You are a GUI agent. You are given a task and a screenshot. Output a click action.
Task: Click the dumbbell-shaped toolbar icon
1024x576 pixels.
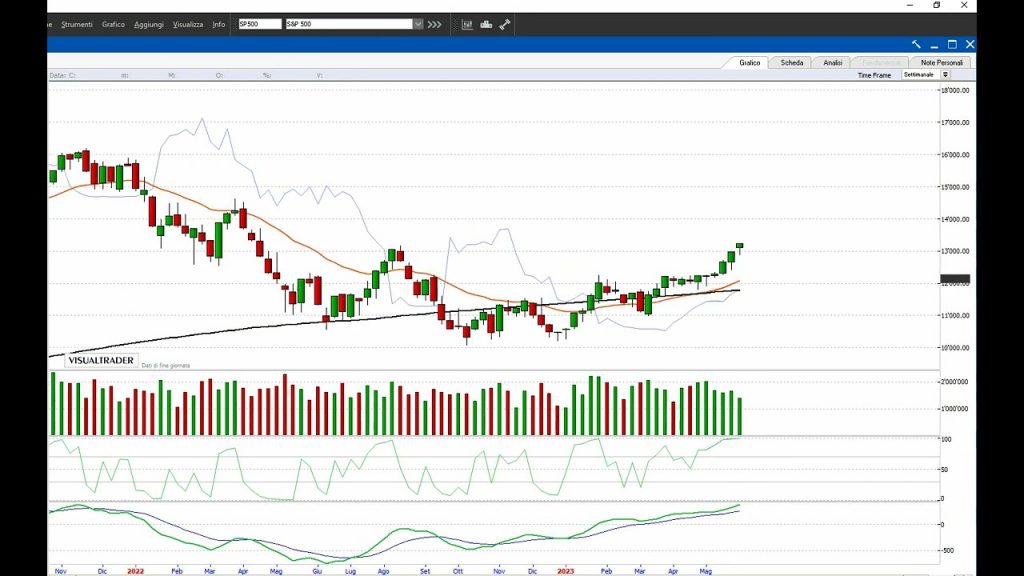[505, 24]
